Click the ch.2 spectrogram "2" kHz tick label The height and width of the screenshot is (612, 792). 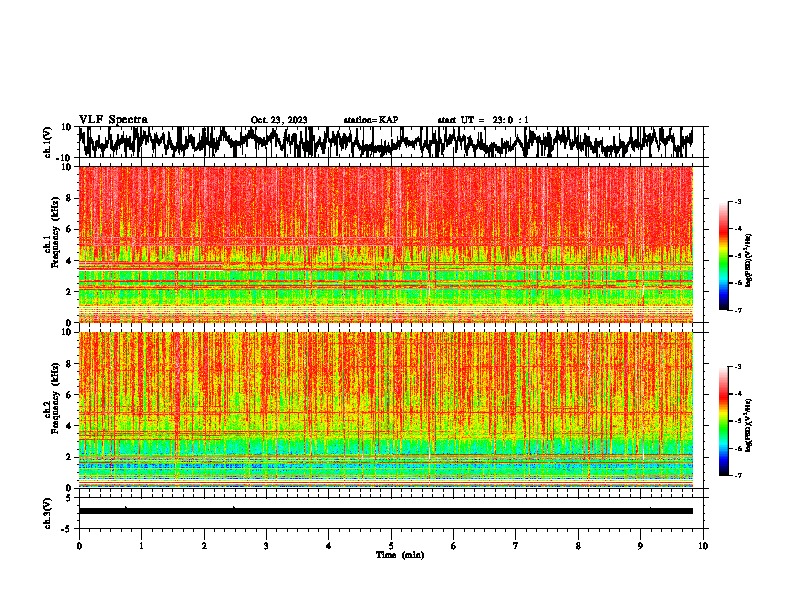(69, 457)
